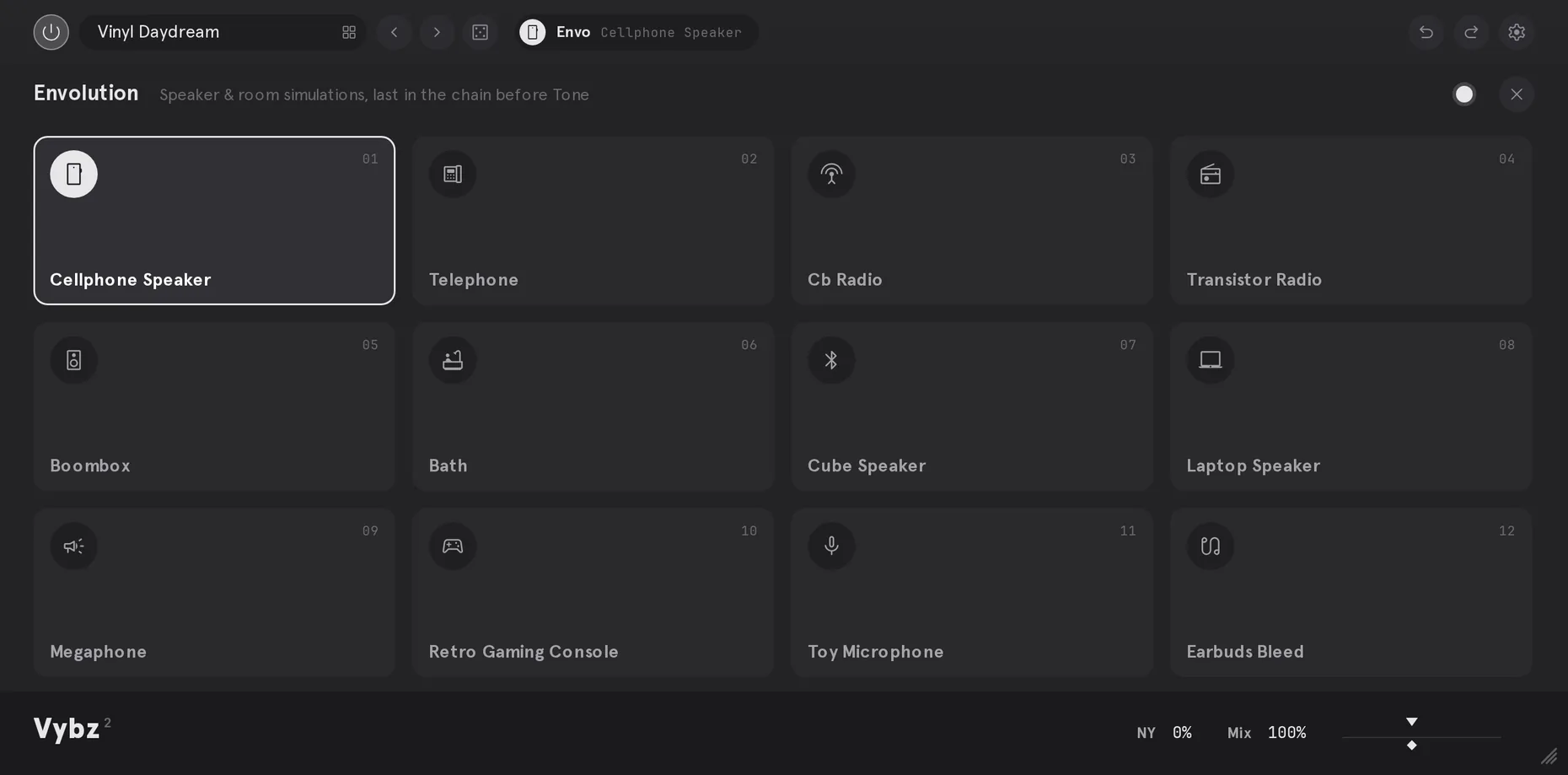Click the Laptop Speaker icon
Screen dimensions: 1568x775
click(1211, 360)
